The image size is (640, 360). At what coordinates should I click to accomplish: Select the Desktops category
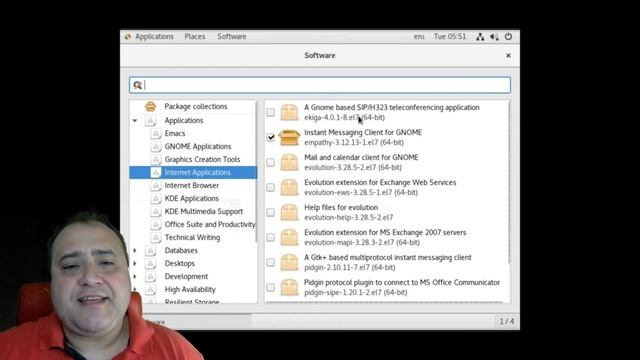click(180, 263)
